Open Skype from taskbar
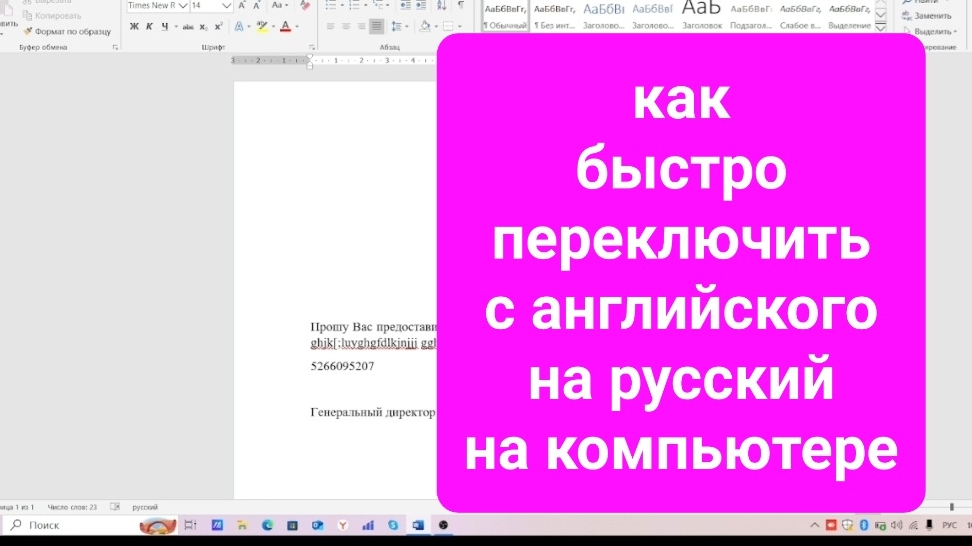The width and height of the screenshot is (972, 546). click(x=393, y=526)
